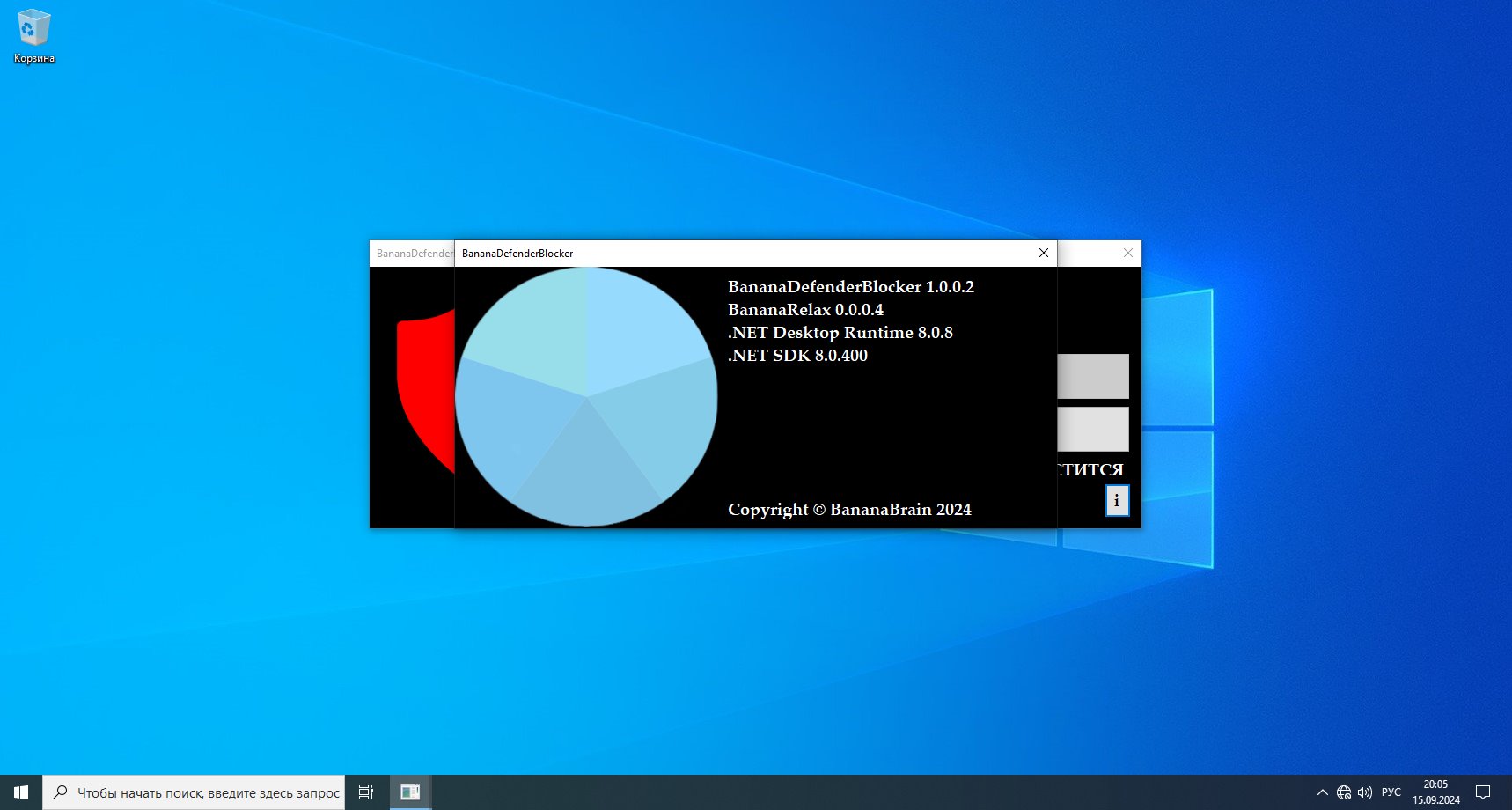This screenshot has width=1512, height=810.
Task: Focus the taskbar search input box
Action: [x=194, y=792]
